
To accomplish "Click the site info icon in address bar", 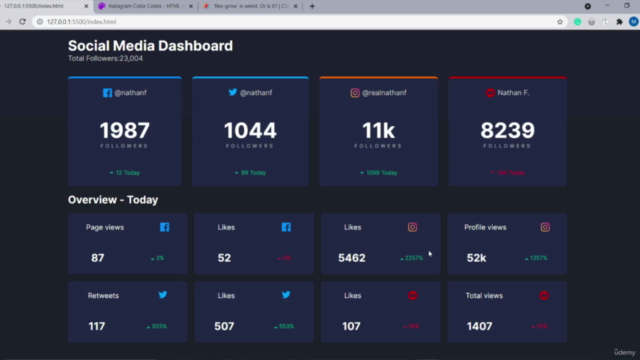I will pyautogui.click(x=40, y=22).
